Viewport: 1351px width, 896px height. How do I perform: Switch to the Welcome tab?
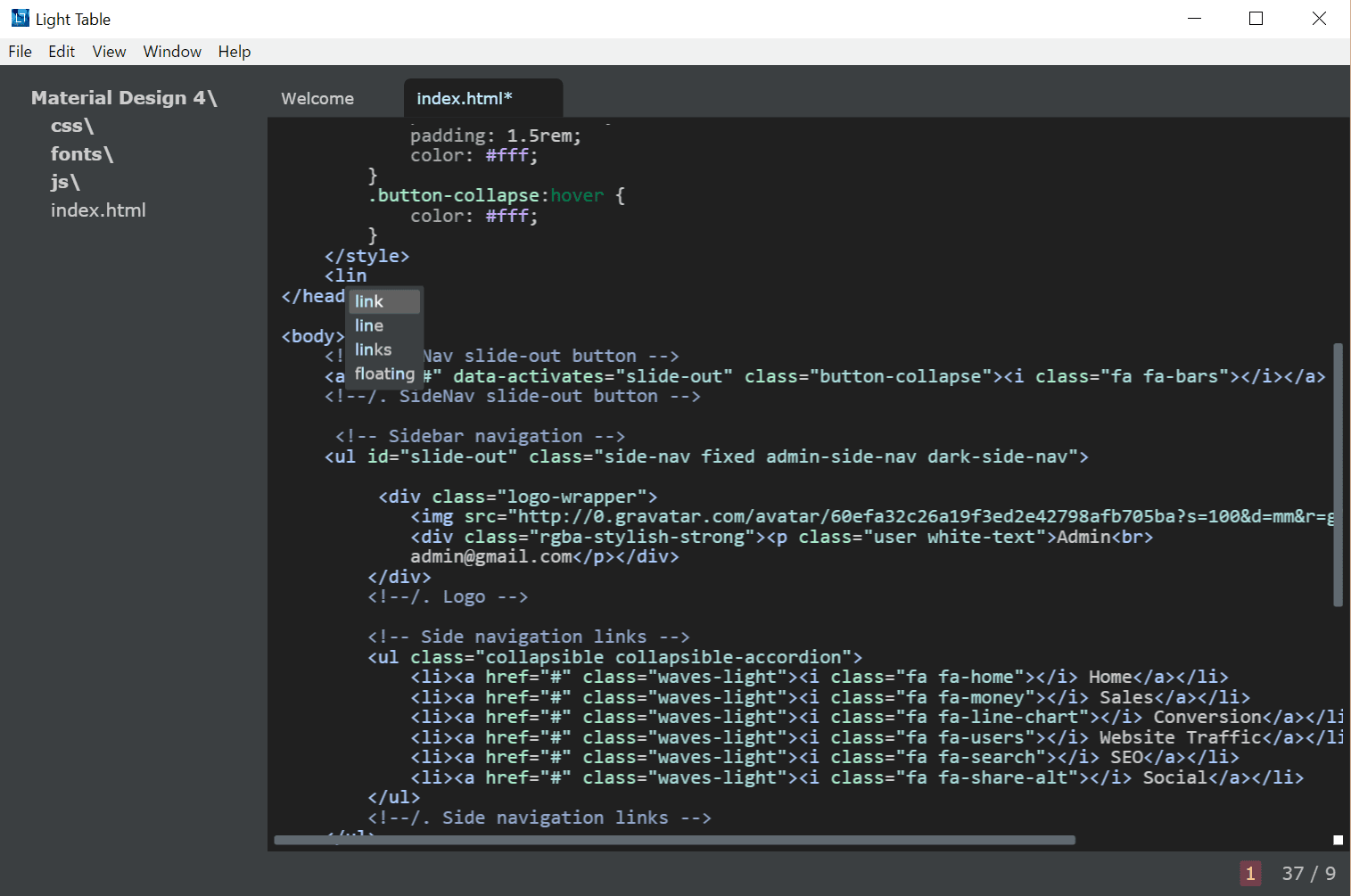pos(317,99)
